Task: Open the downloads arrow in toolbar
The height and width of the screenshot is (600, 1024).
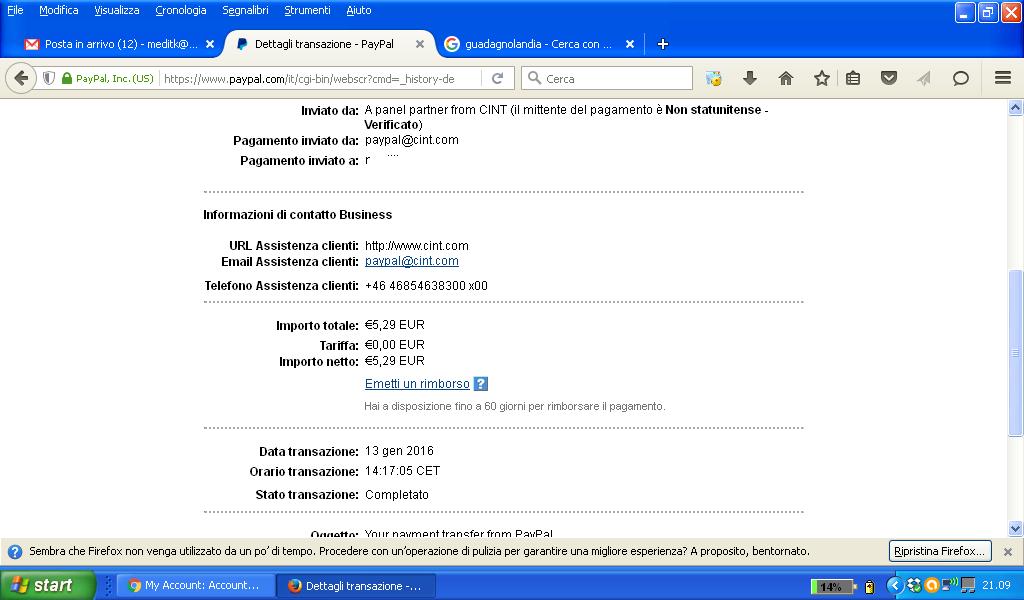Action: pos(750,78)
